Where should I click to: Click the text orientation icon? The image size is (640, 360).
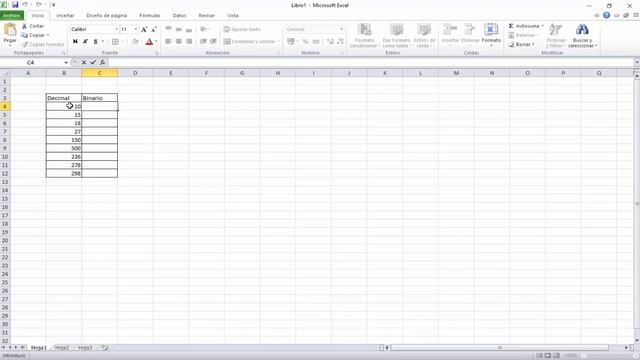click(203, 29)
